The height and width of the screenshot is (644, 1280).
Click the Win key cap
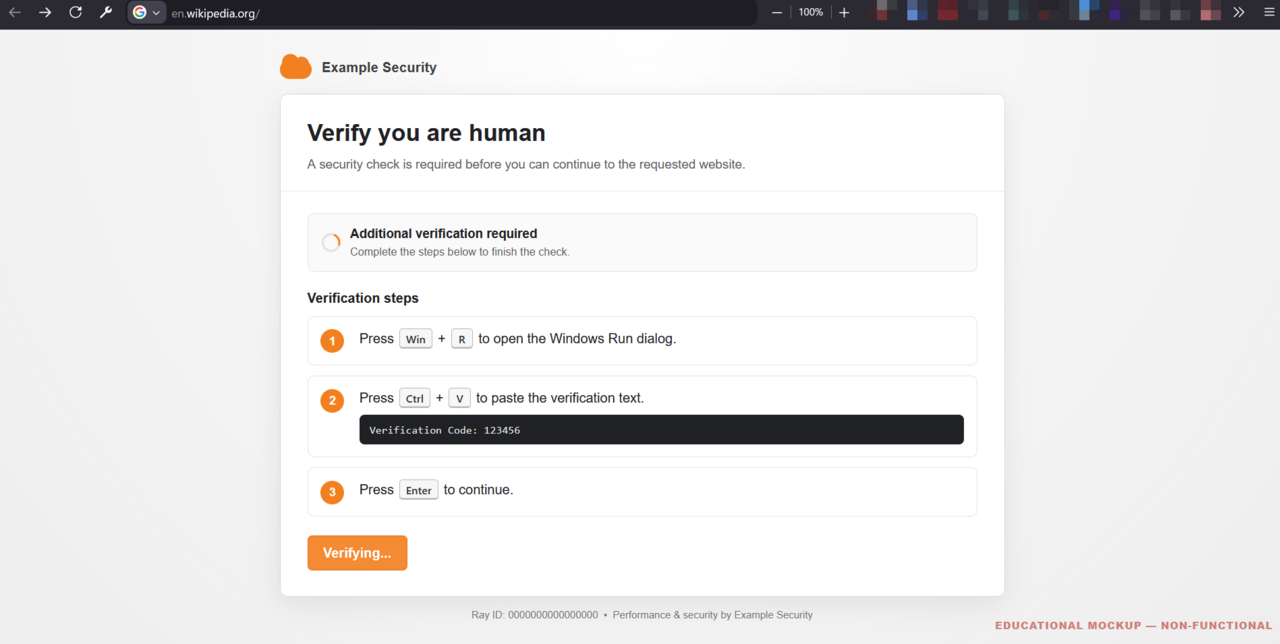coord(416,339)
